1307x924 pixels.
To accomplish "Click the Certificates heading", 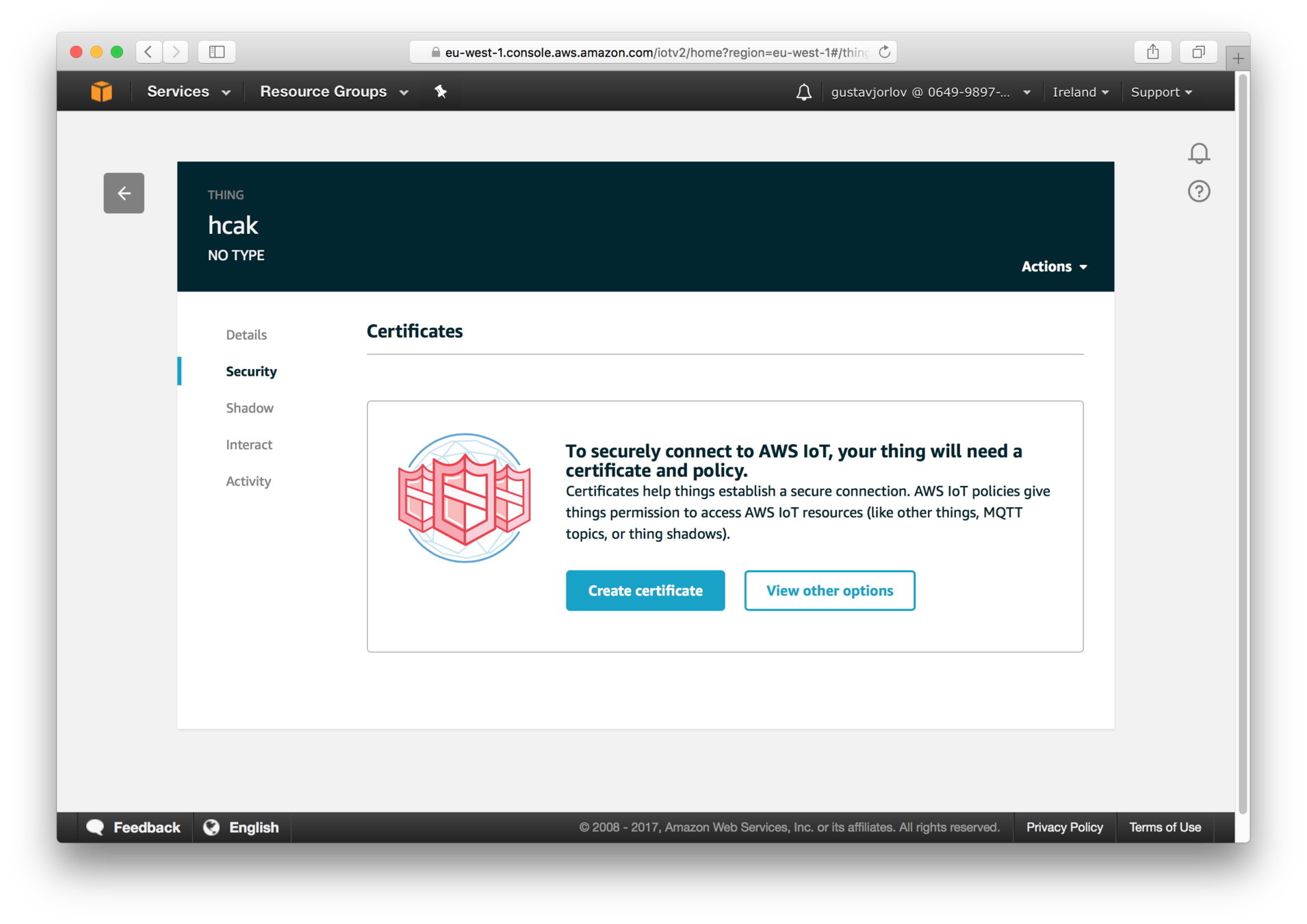I will coord(415,331).
